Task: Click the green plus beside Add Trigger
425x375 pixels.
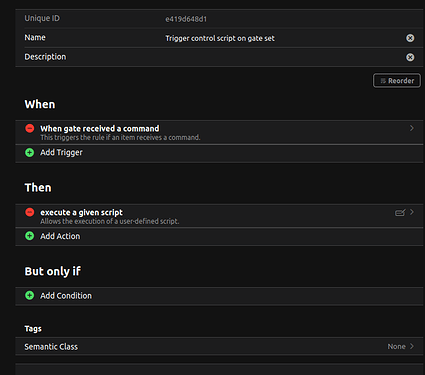Action: pos(30,152)
